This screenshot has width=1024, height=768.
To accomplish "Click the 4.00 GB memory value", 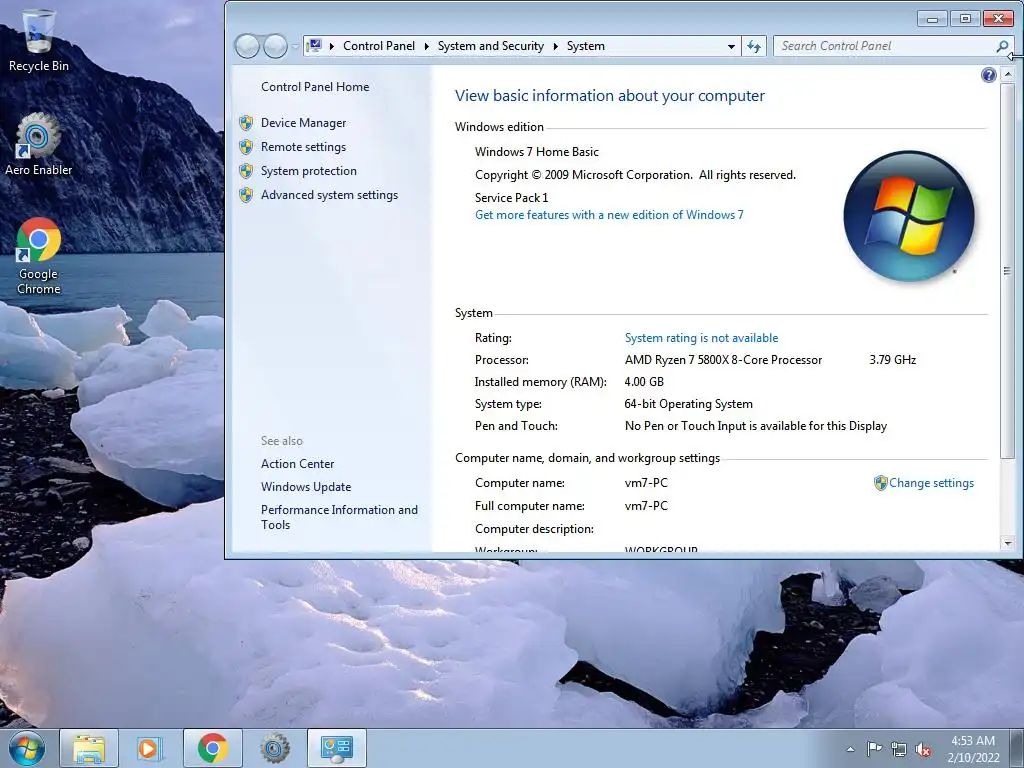I will tap(644, 382).
